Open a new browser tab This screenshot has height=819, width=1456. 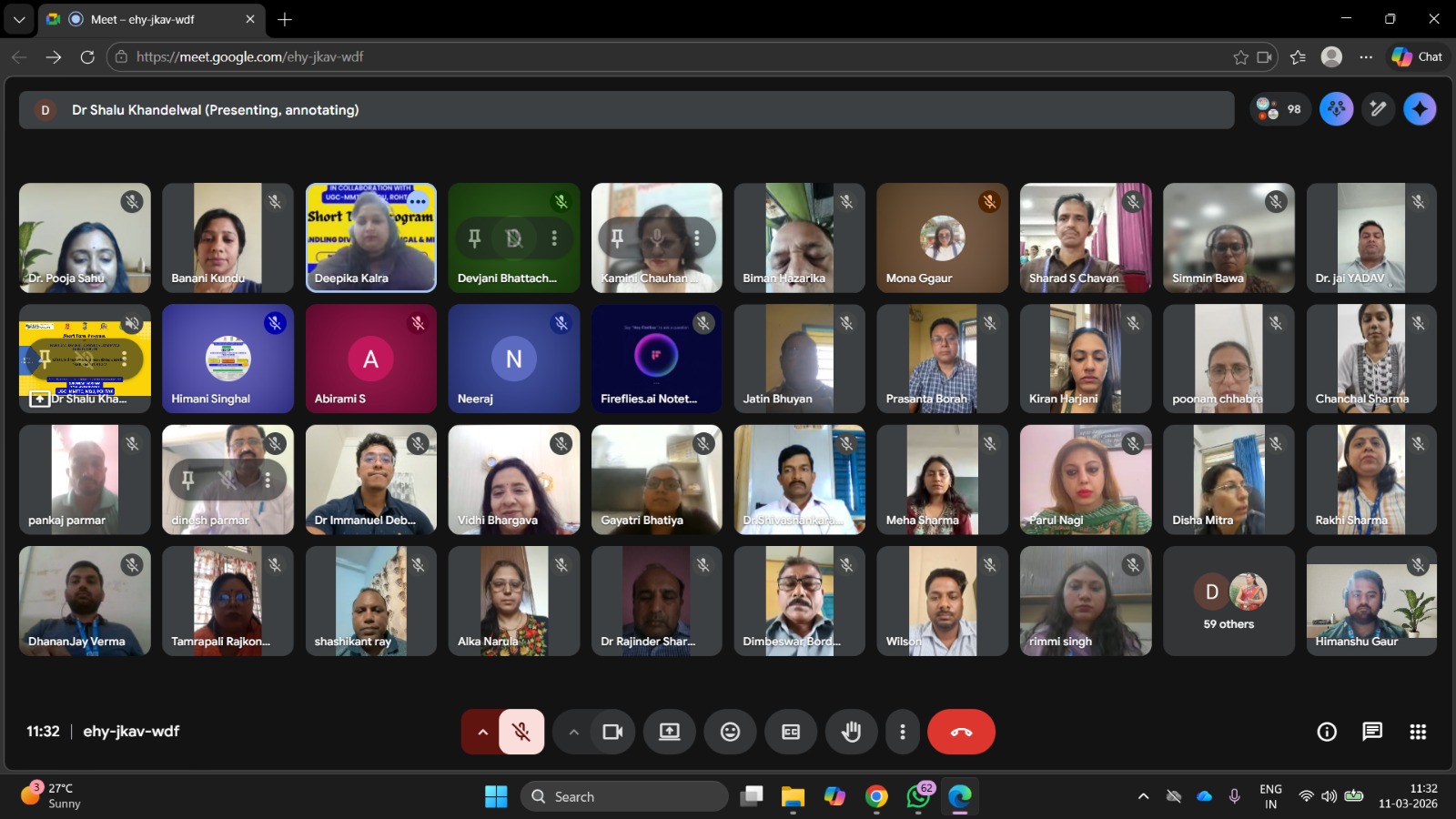[x=285, y=19]
